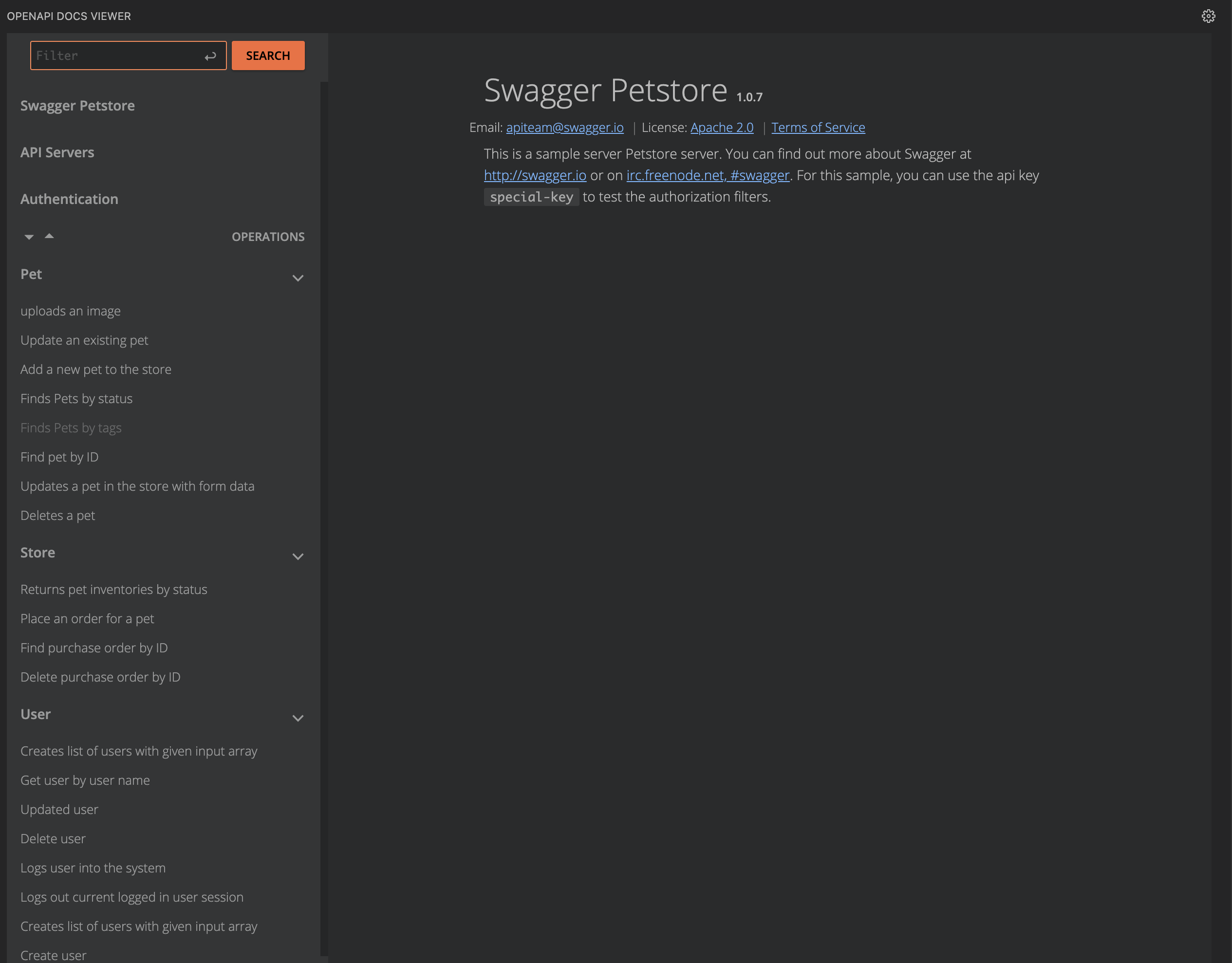The image size is (1232, 963).
Task: Click the enter arrow icon in filter box
Action: click(x=210, y=56)
